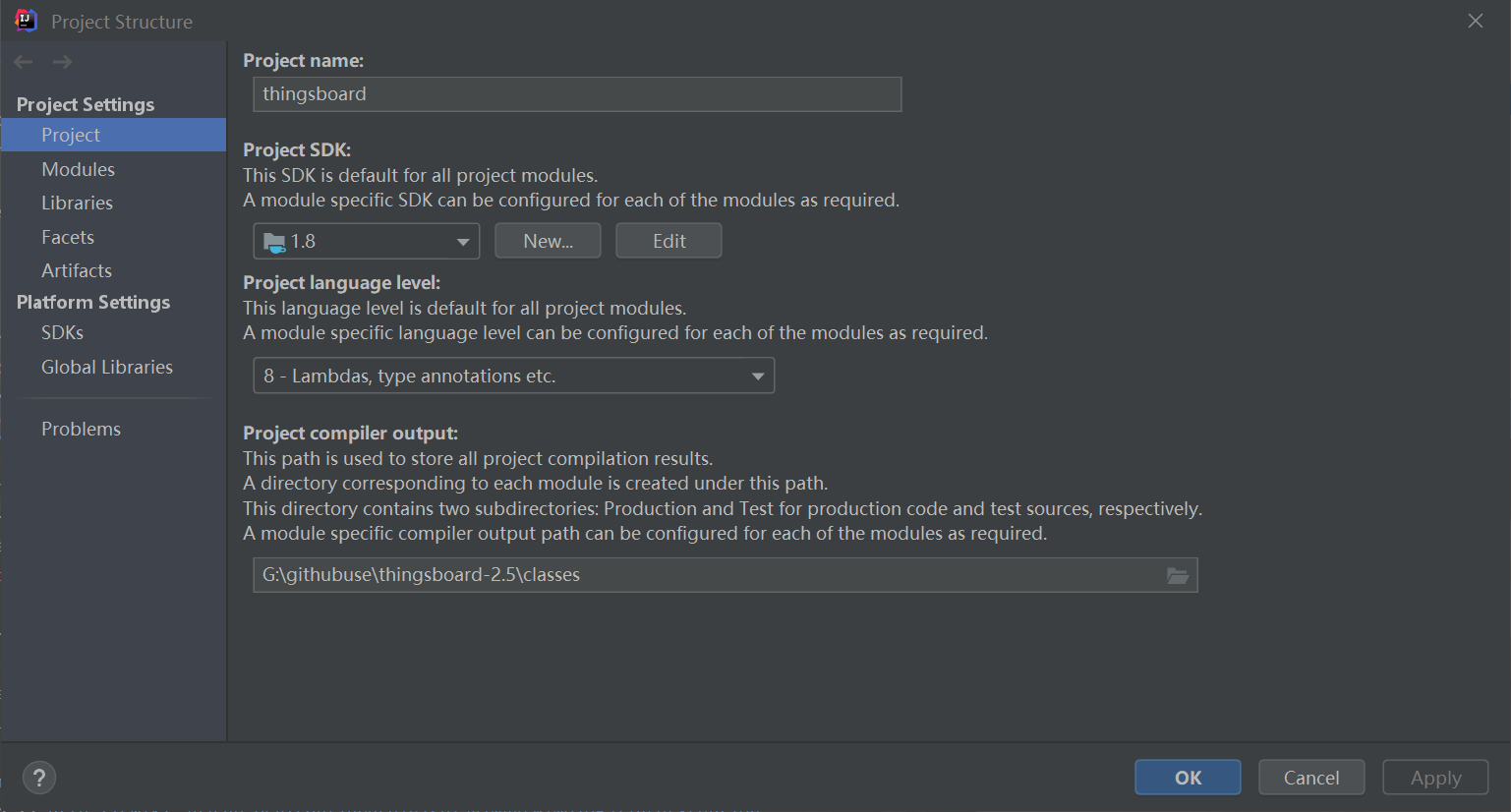This screenshot has height=812, width=1511.
Task: Click the Platform Settings heading
Action: pos(93,302)
